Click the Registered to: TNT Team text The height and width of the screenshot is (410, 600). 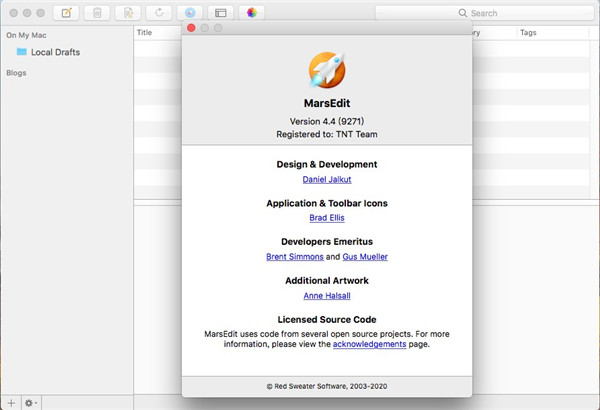(x=327, y=134)
